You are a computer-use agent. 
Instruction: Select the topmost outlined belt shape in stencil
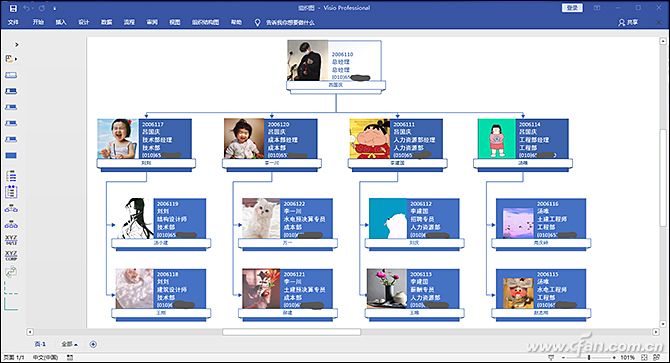(11, 75)
